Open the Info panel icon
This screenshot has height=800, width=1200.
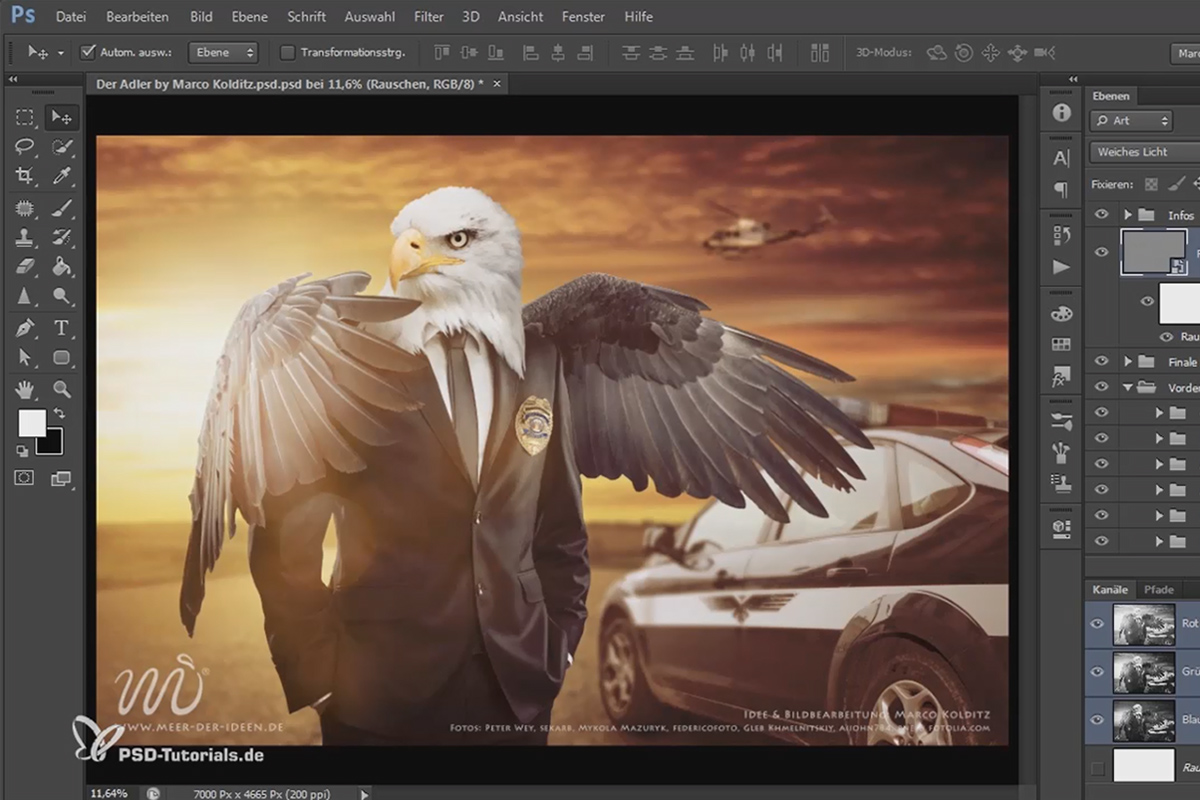tap(1061, 113)
